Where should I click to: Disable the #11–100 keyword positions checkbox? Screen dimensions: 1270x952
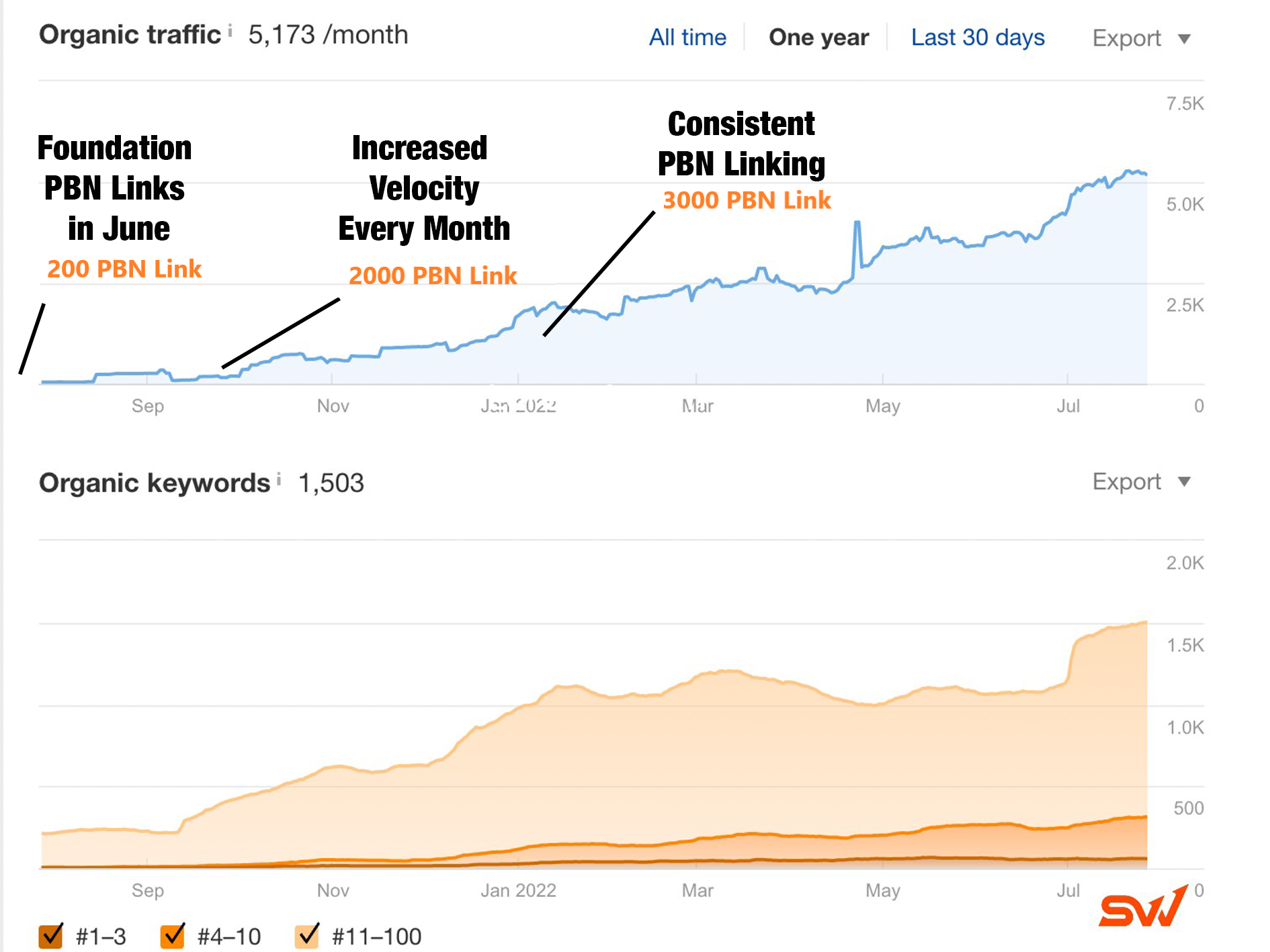[308, 936]
